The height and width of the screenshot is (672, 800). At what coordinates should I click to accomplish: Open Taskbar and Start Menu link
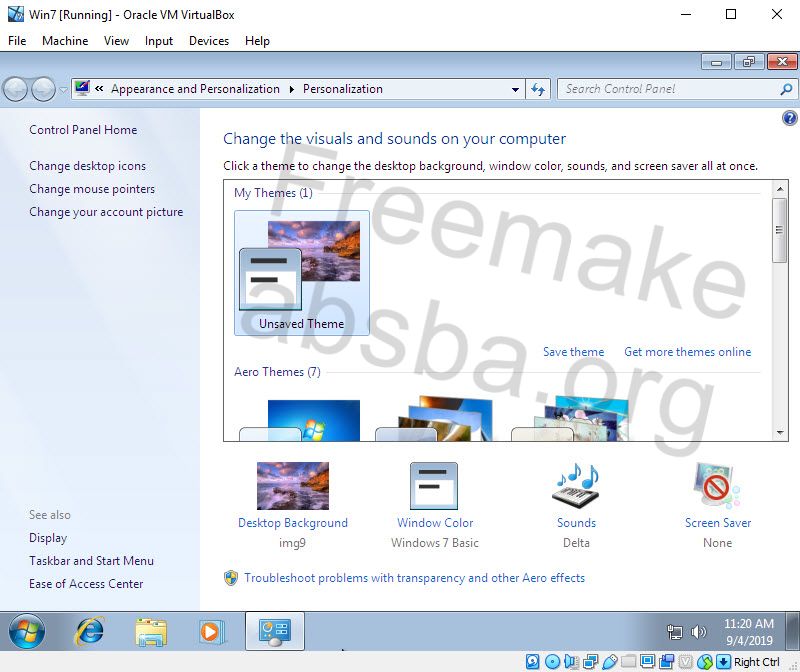(91, 561)
